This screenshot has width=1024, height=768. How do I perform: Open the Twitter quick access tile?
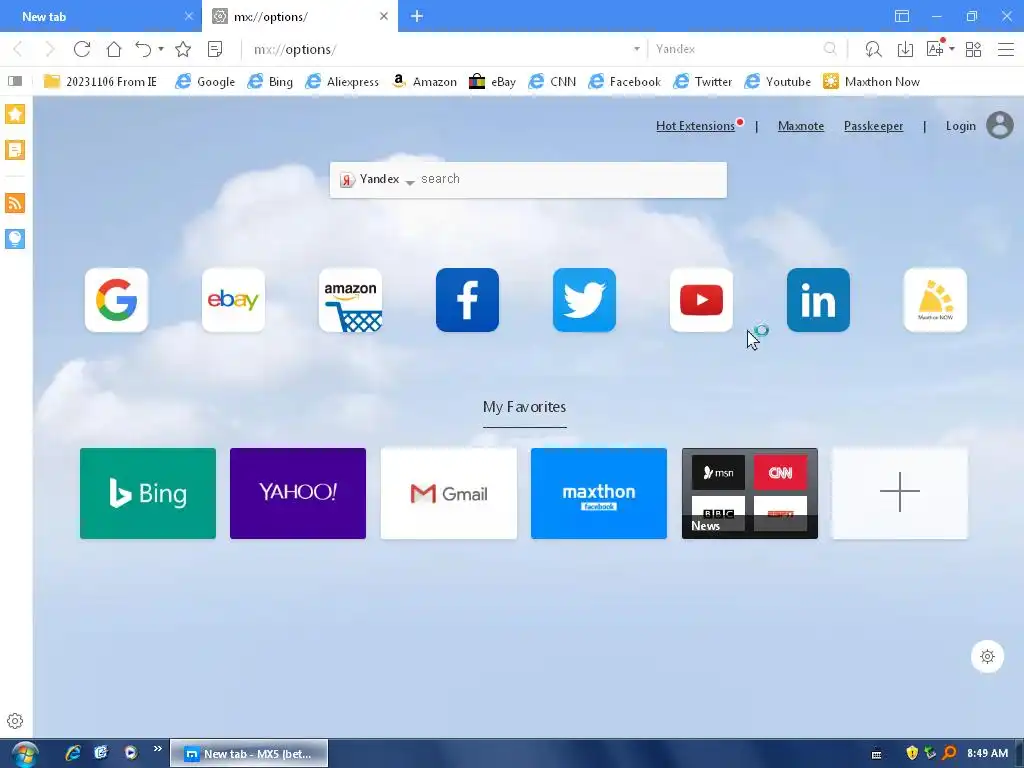(x=584, y=300)
